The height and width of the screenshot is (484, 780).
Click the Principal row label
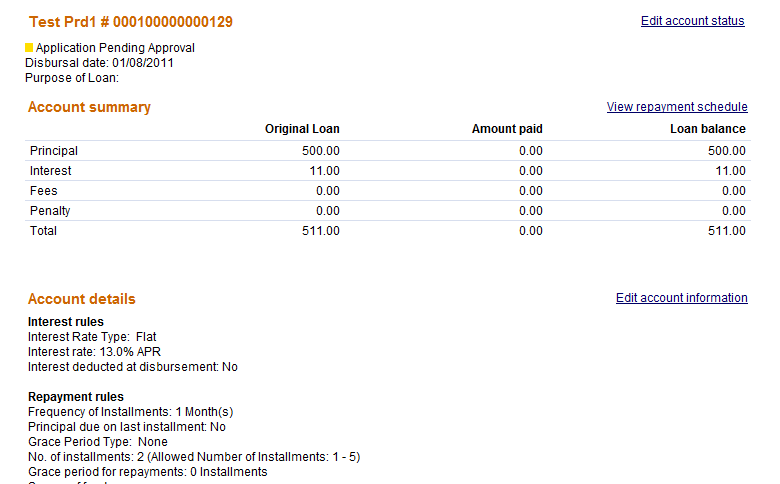(54, 151)
